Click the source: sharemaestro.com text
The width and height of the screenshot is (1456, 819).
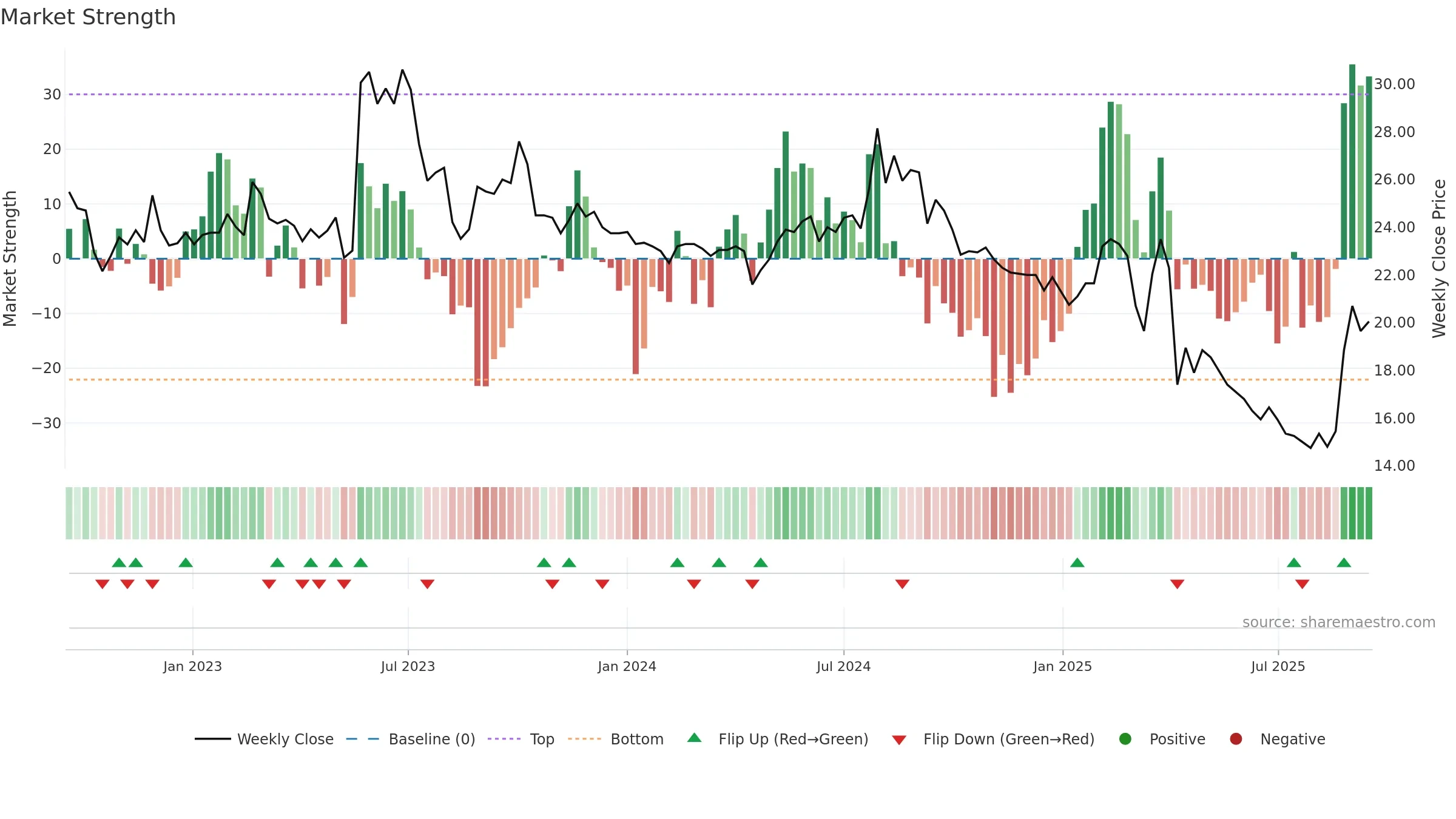1339,622
